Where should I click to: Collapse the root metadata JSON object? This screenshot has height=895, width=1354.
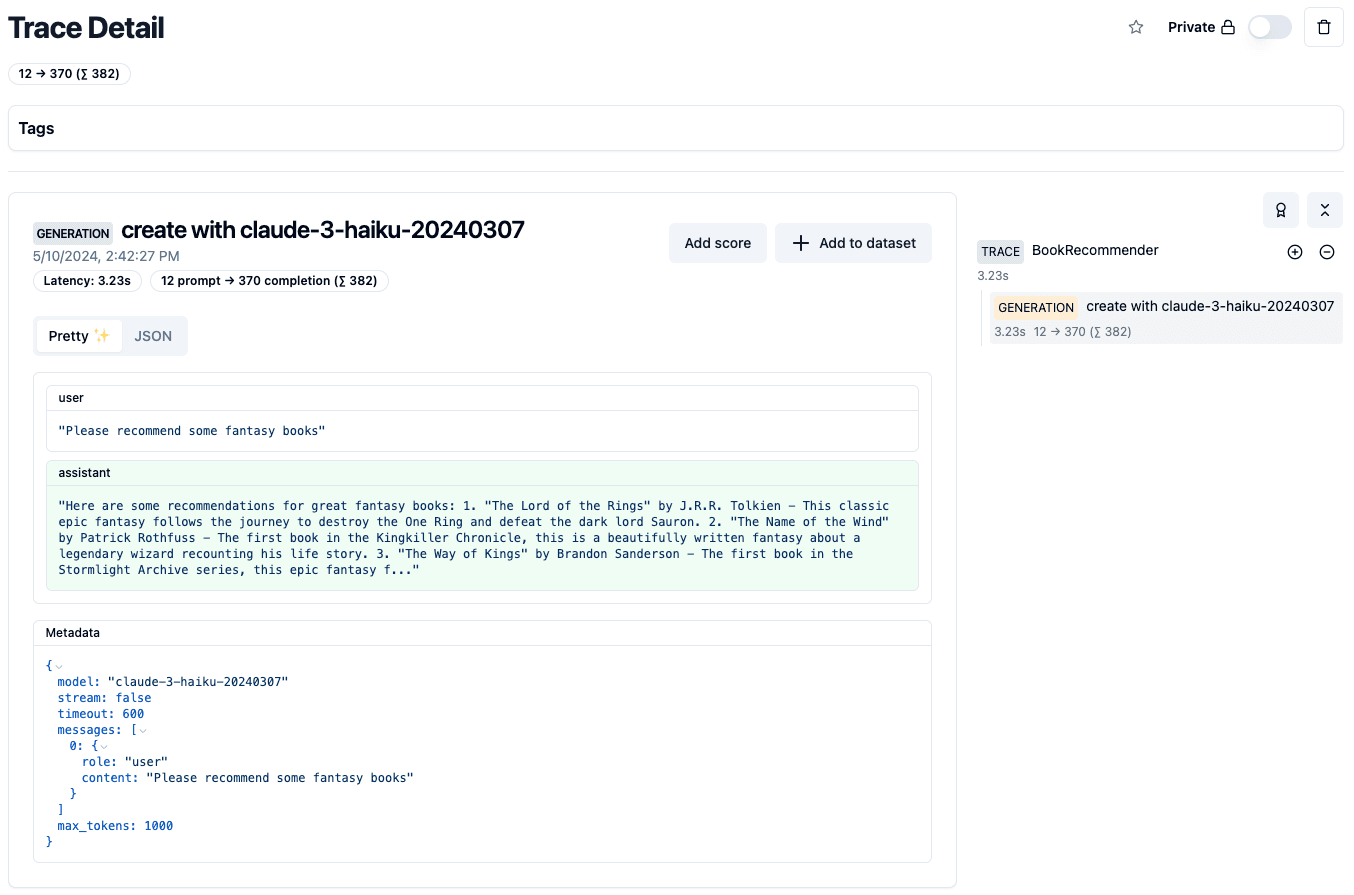tap(59, 666)
